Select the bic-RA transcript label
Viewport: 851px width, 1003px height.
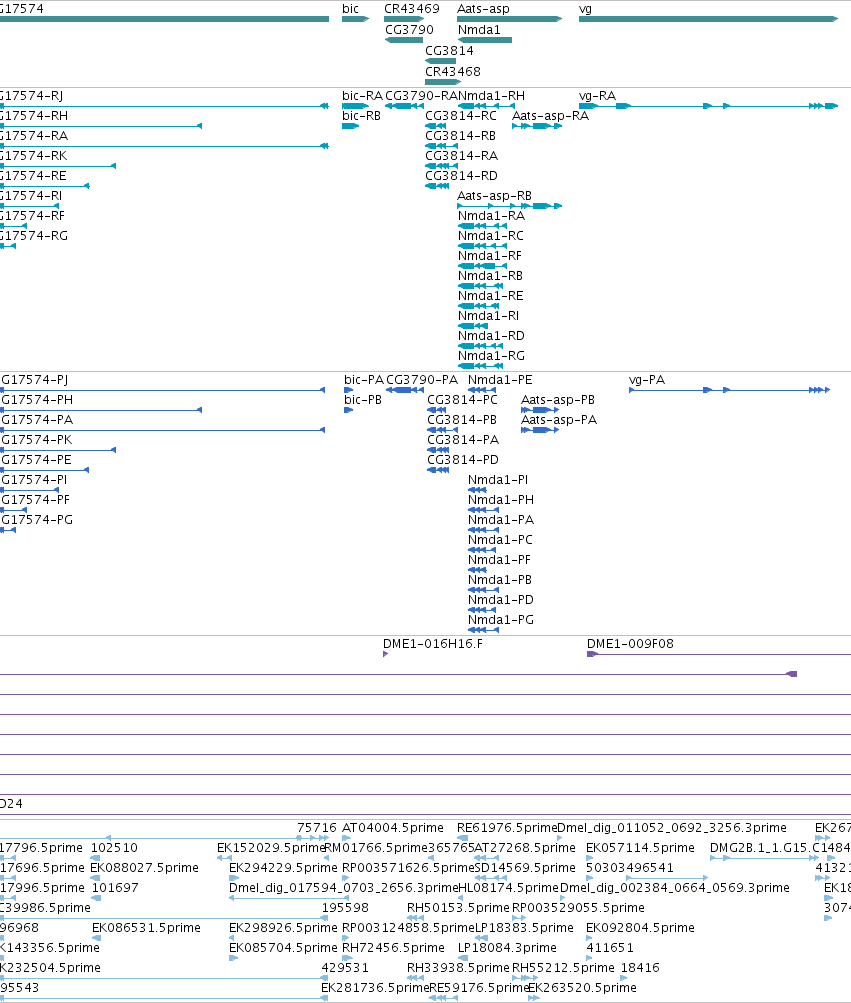[x=362, y=96]
